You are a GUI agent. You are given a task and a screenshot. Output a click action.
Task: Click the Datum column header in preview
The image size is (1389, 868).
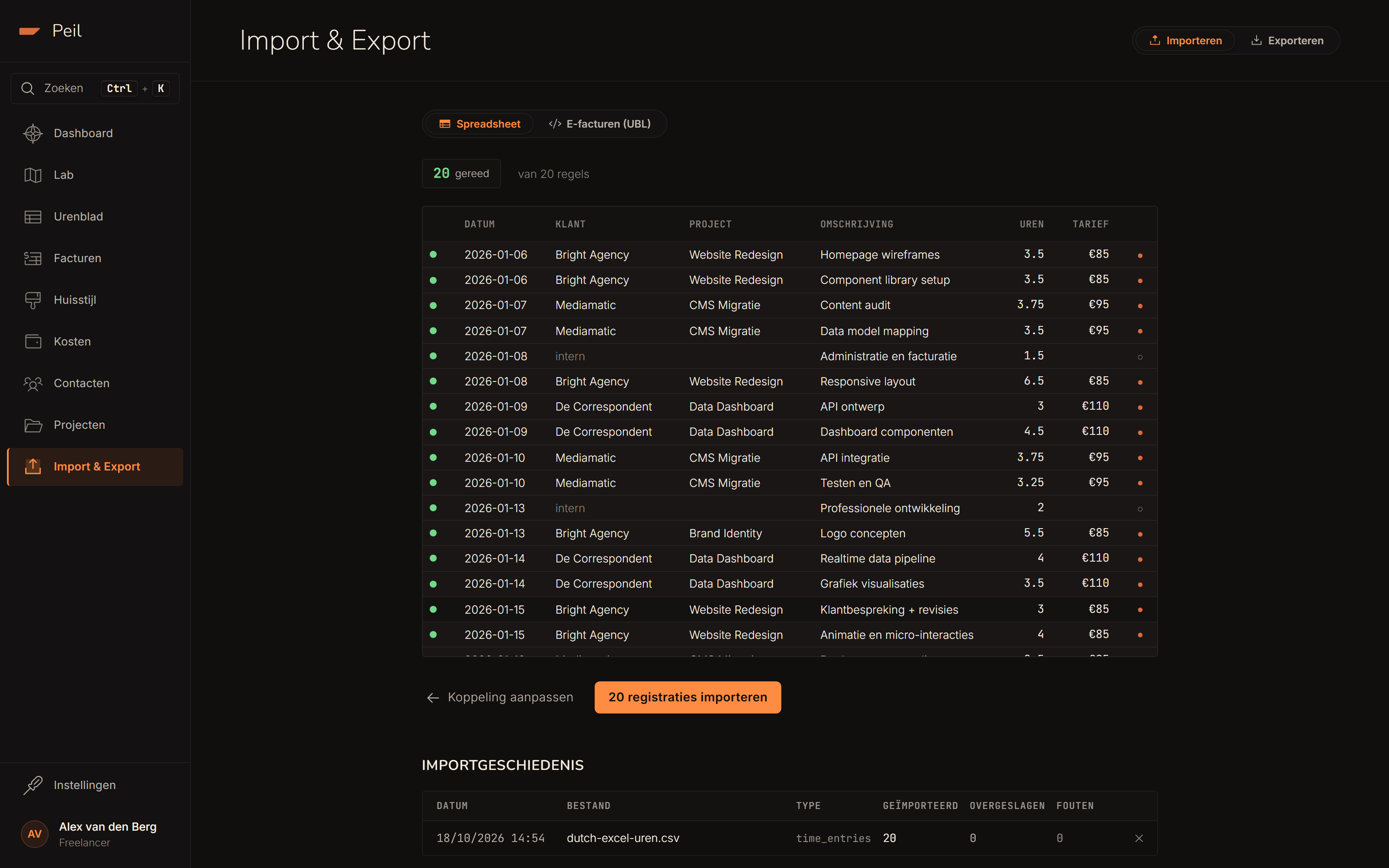click(x=479, y=224)
